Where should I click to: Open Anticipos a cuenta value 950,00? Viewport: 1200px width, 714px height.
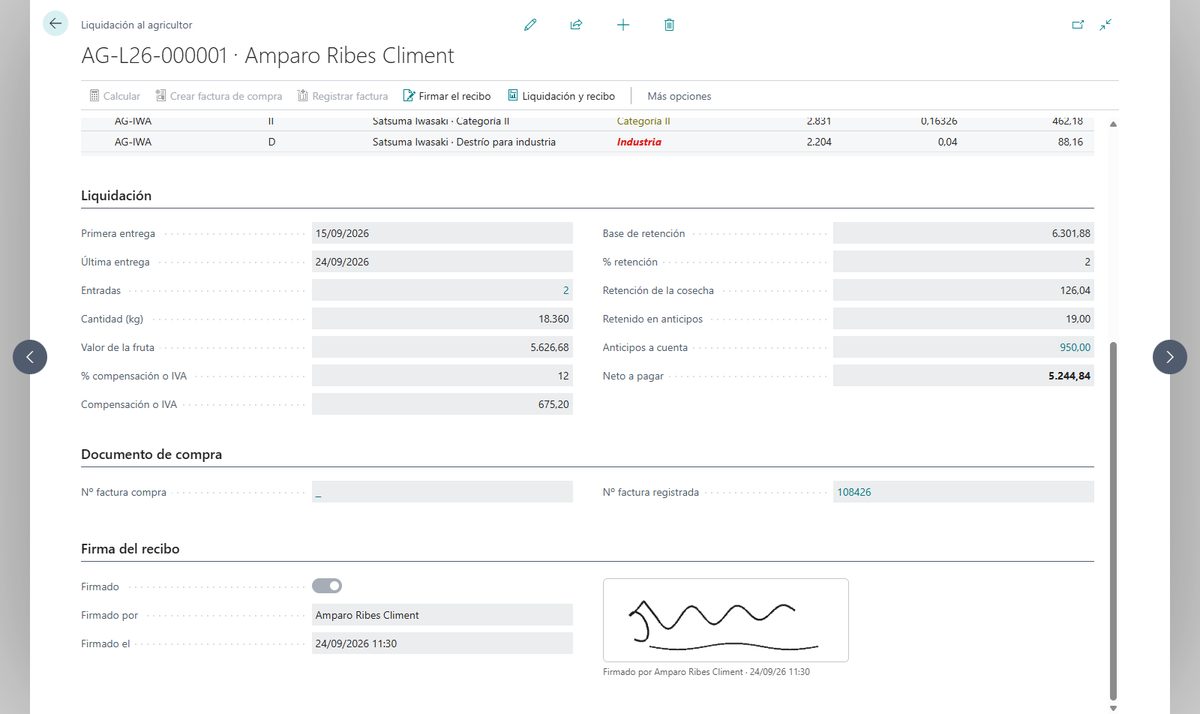click(x=1075, y=348)
